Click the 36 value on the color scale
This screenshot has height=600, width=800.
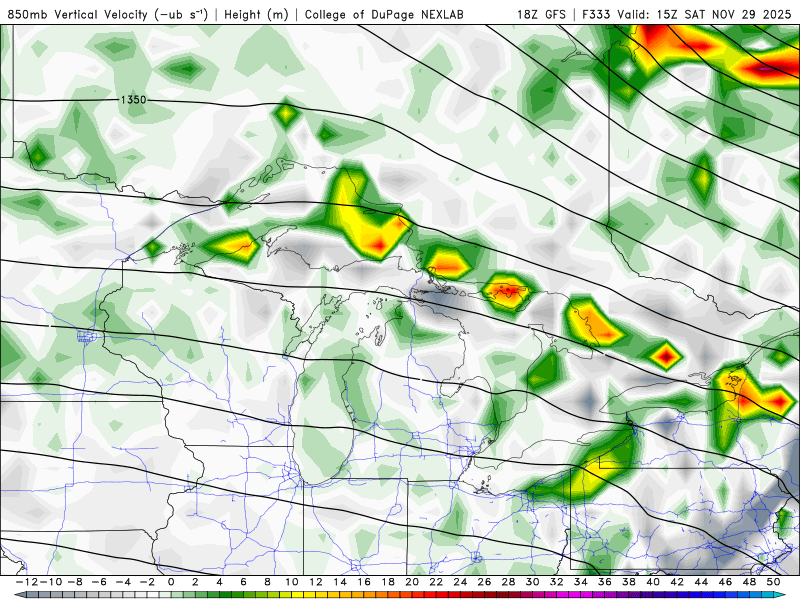605,582
